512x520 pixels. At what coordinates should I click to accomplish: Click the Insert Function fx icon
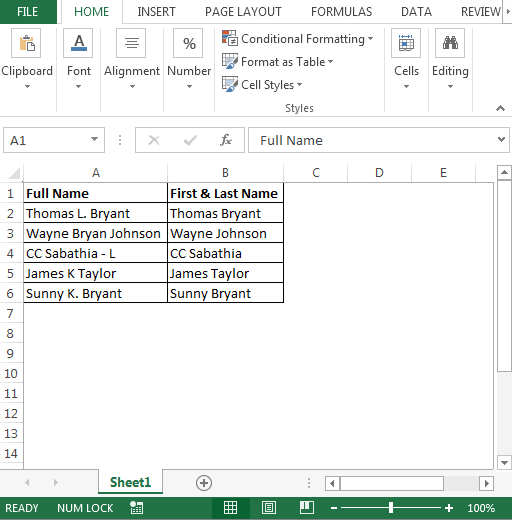tap(226, 140)
